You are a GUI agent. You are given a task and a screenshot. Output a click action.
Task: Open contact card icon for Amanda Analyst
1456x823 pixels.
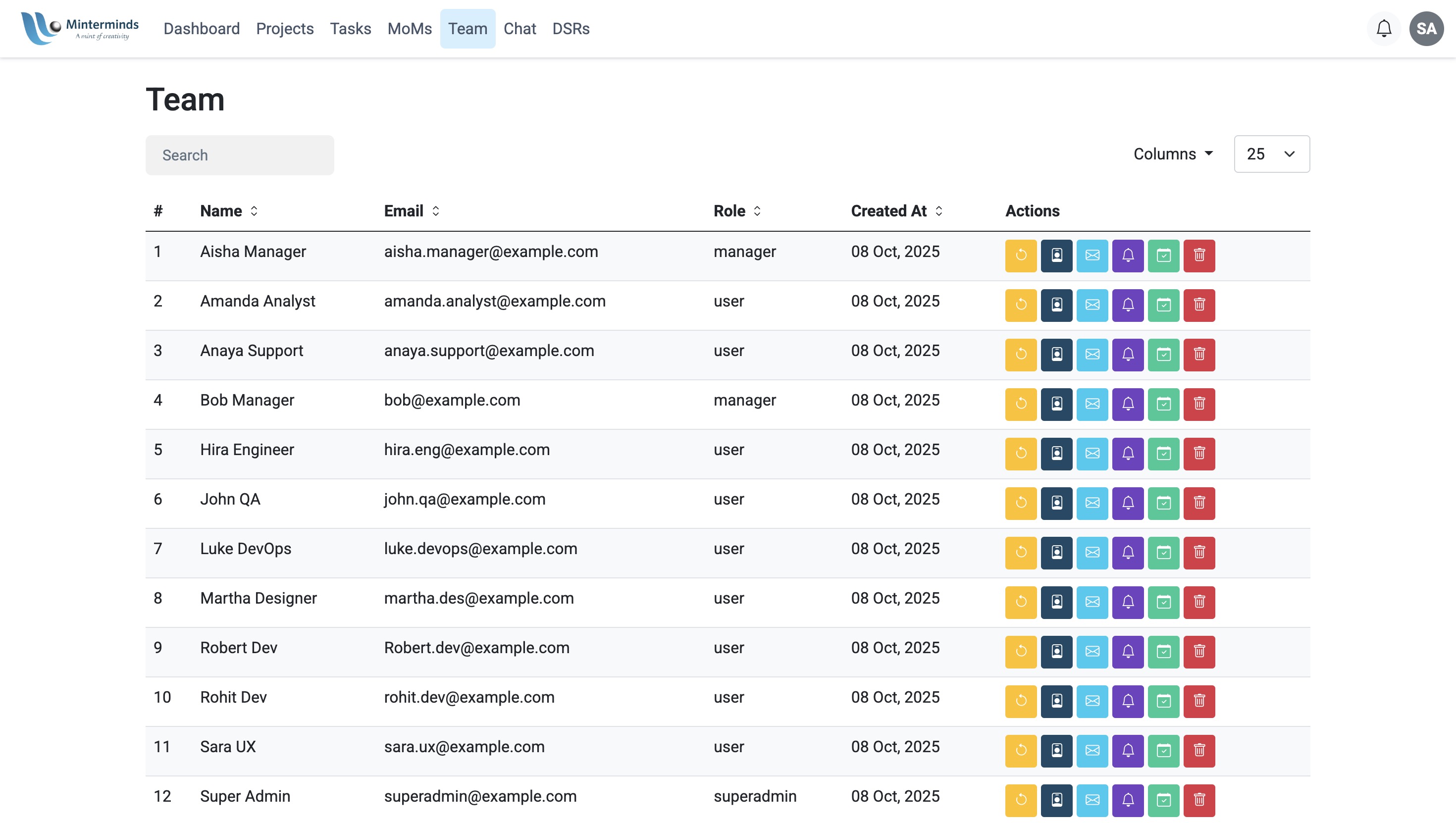tap(1056, 305)
